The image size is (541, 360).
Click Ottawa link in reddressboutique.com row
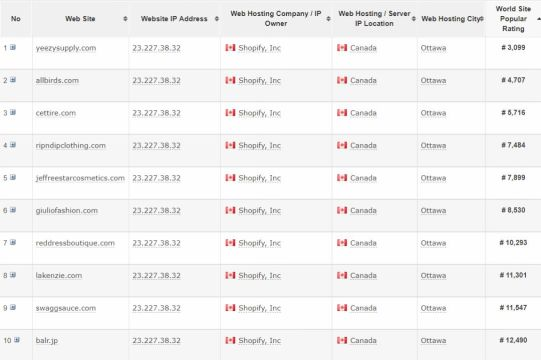click(433, 243)
